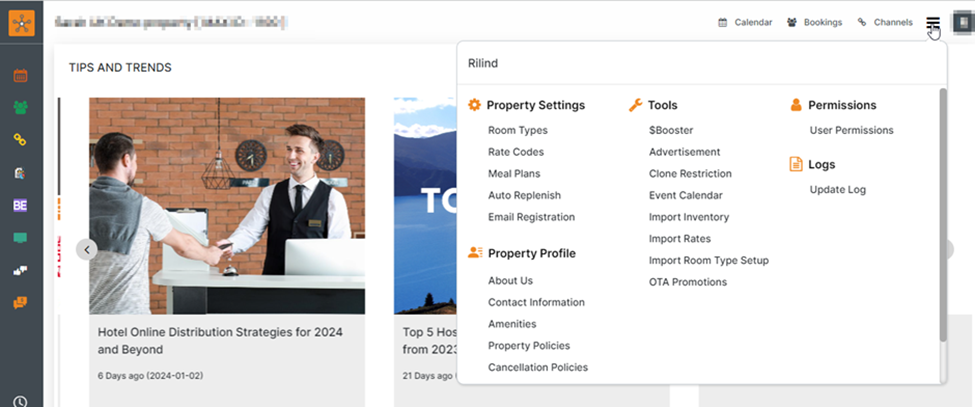
Task: Toggle the hamburger menu icon
Action: (932, 23)
